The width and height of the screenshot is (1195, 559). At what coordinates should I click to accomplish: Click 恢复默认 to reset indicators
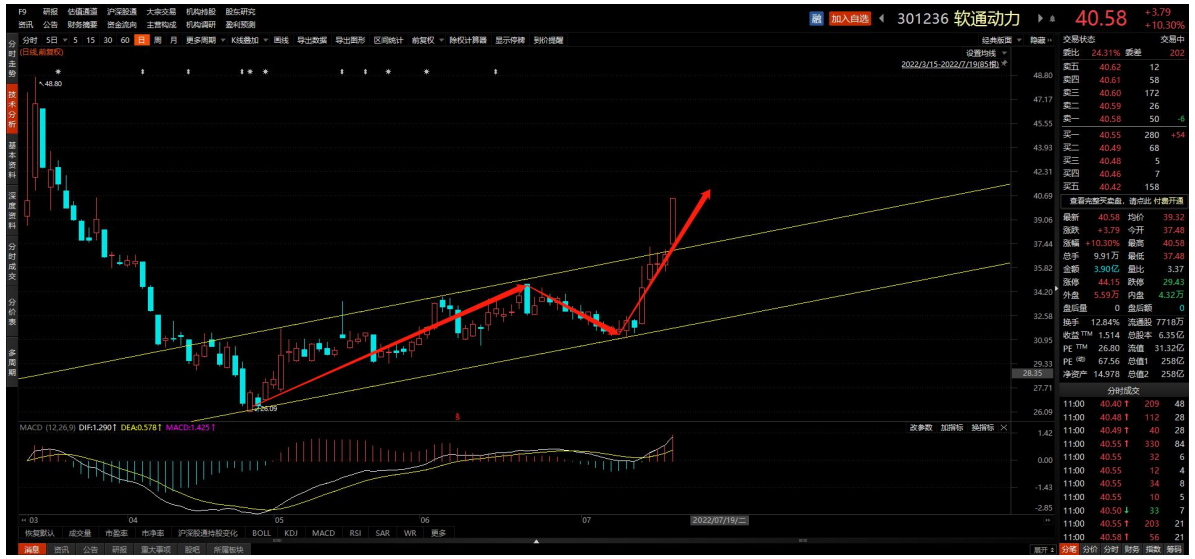[x=40, y=533]
